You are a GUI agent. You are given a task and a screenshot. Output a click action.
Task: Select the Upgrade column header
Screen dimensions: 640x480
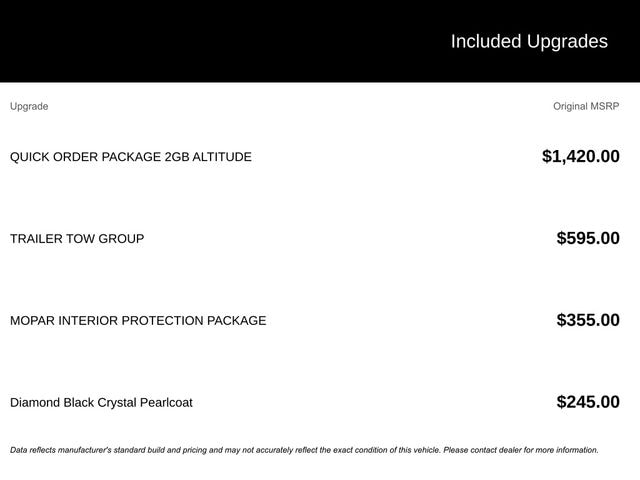pos(29,106)
